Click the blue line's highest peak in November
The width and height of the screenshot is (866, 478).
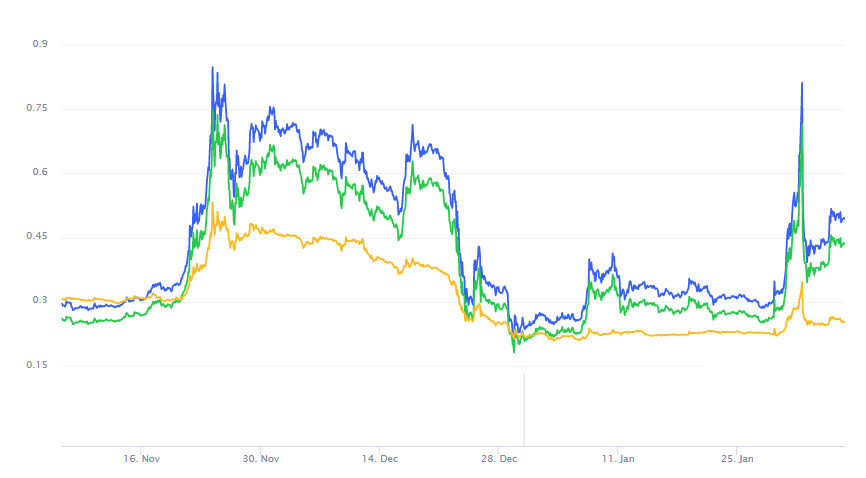click(212, 68)
